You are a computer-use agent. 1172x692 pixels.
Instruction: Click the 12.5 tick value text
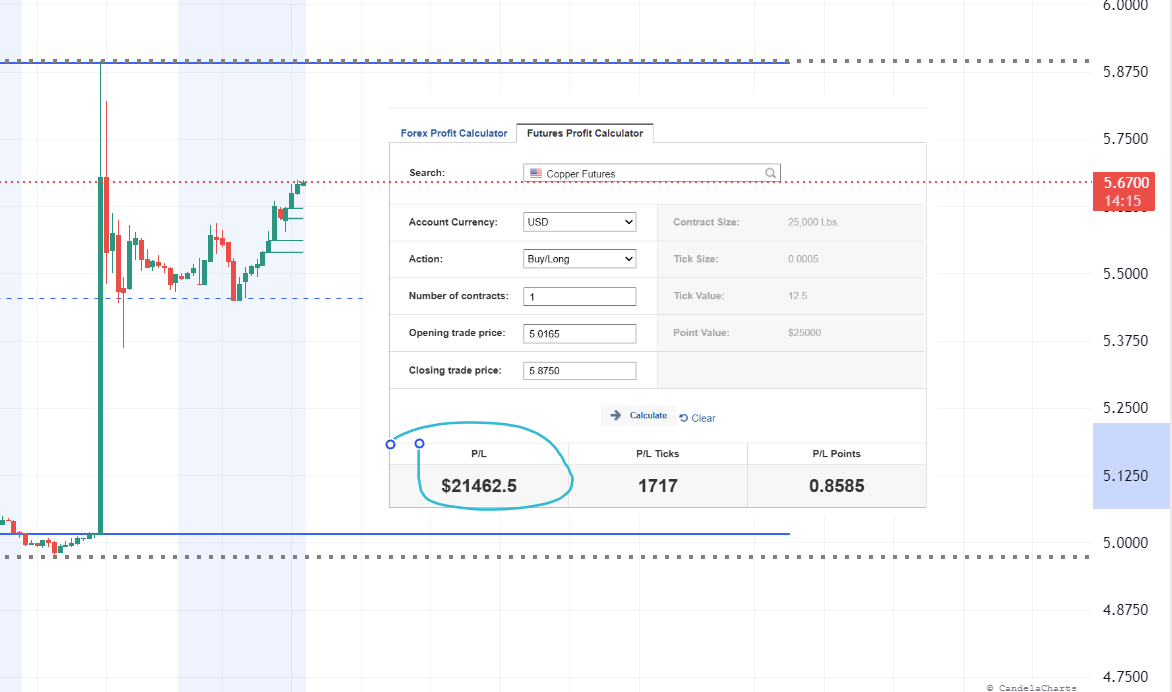[x=798, y=296]
